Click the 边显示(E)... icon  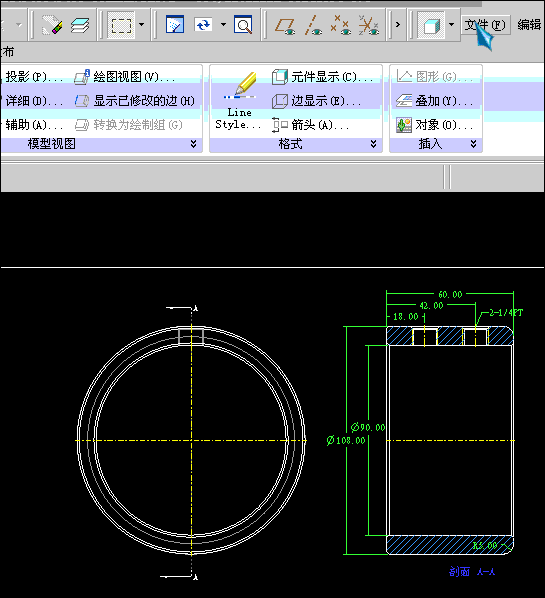pyautogui.click(x=280, y=101)
